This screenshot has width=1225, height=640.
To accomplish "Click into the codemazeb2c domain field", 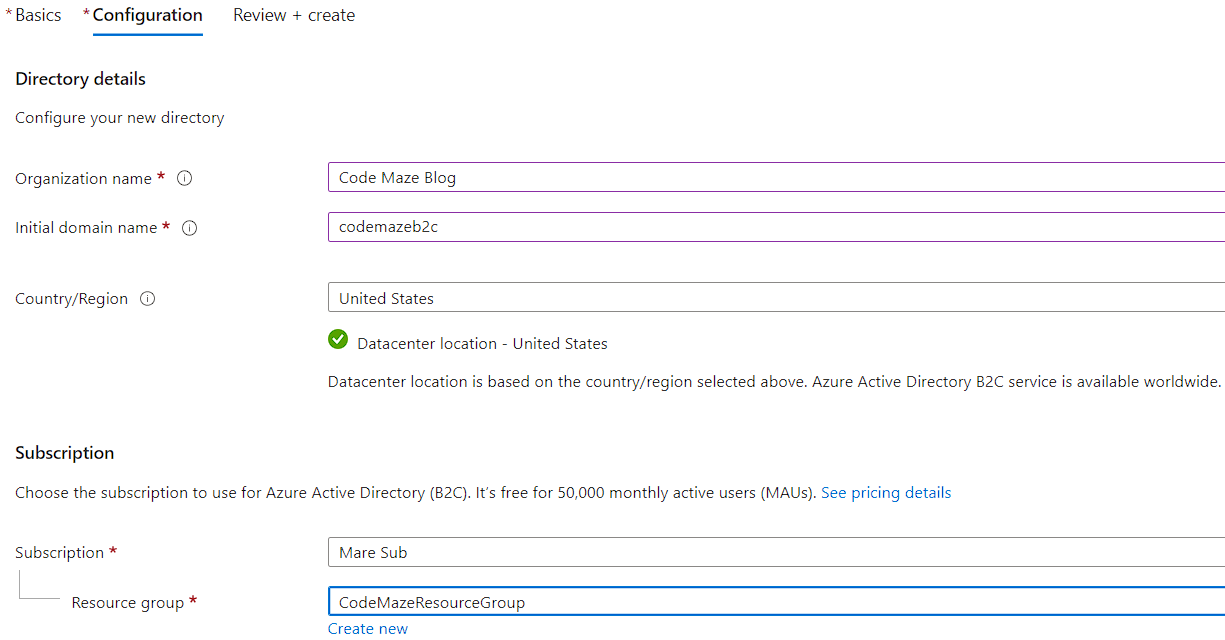I will [775, 227].
